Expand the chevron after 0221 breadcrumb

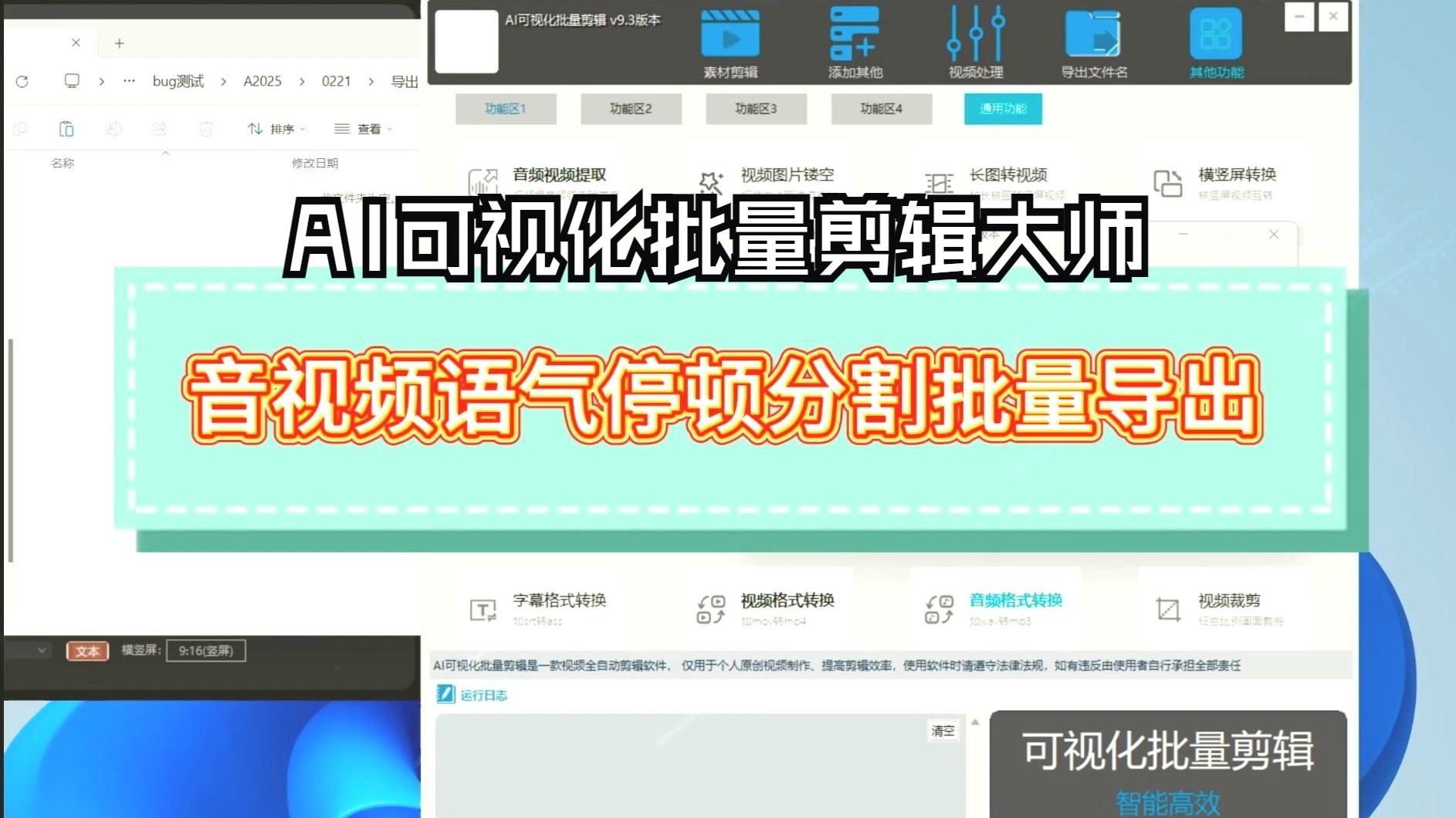point(371,81)
